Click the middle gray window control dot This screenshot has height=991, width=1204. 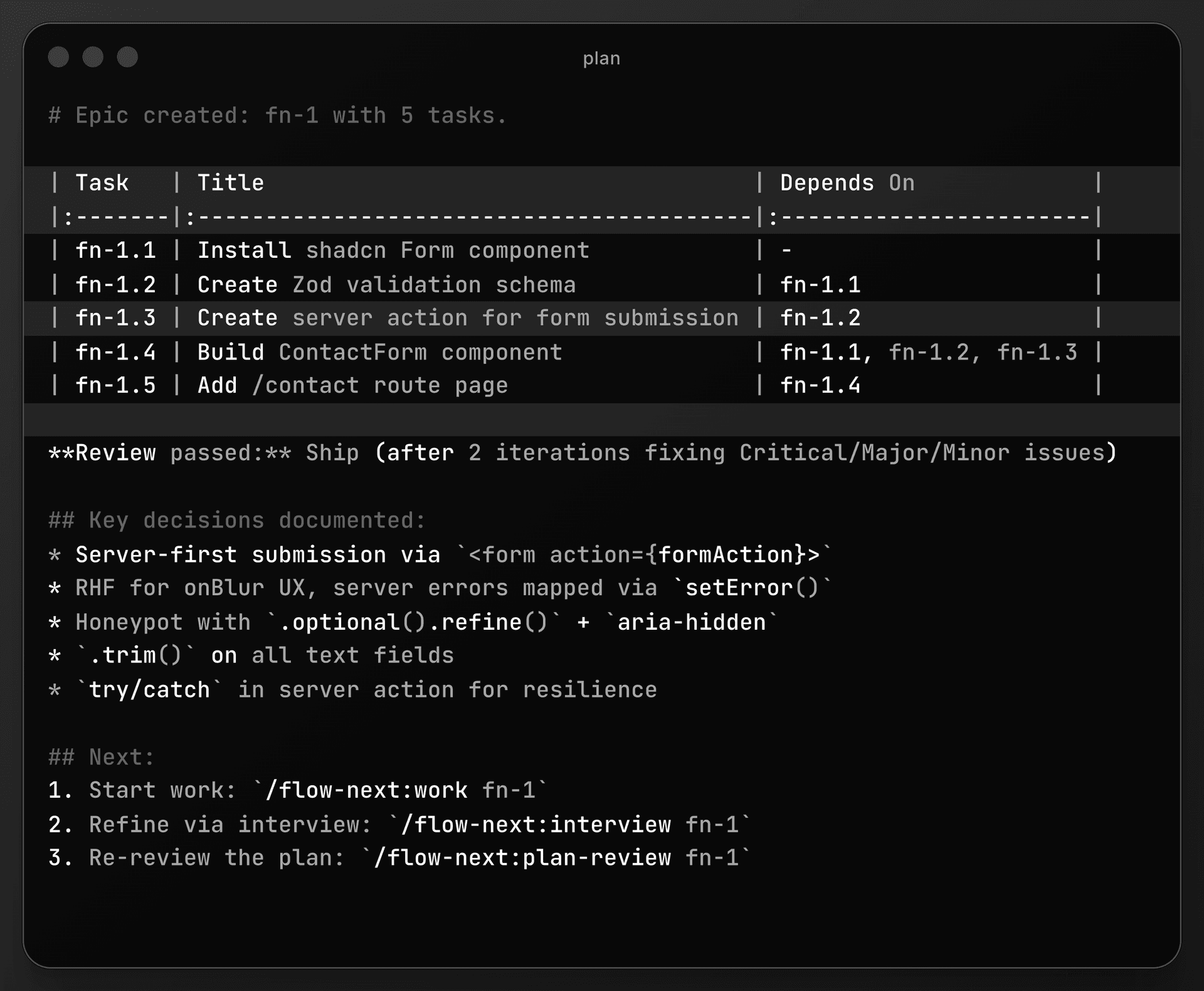pyautogui.click(x=93, y=57)
